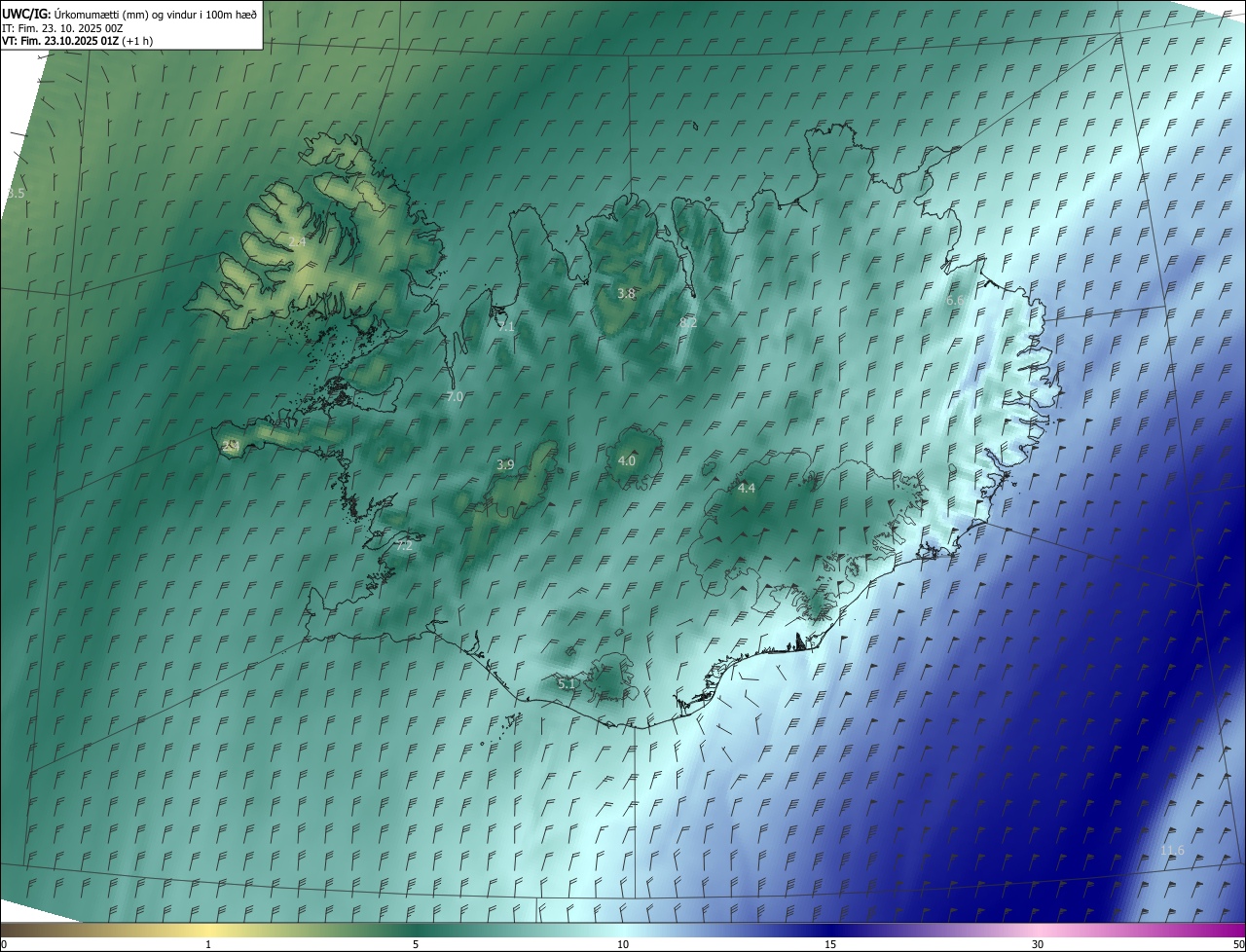Viewport: 1246px width, 952px height.
Task: Click the 2.4 value on the Westfjords
Action: [297, 241]
